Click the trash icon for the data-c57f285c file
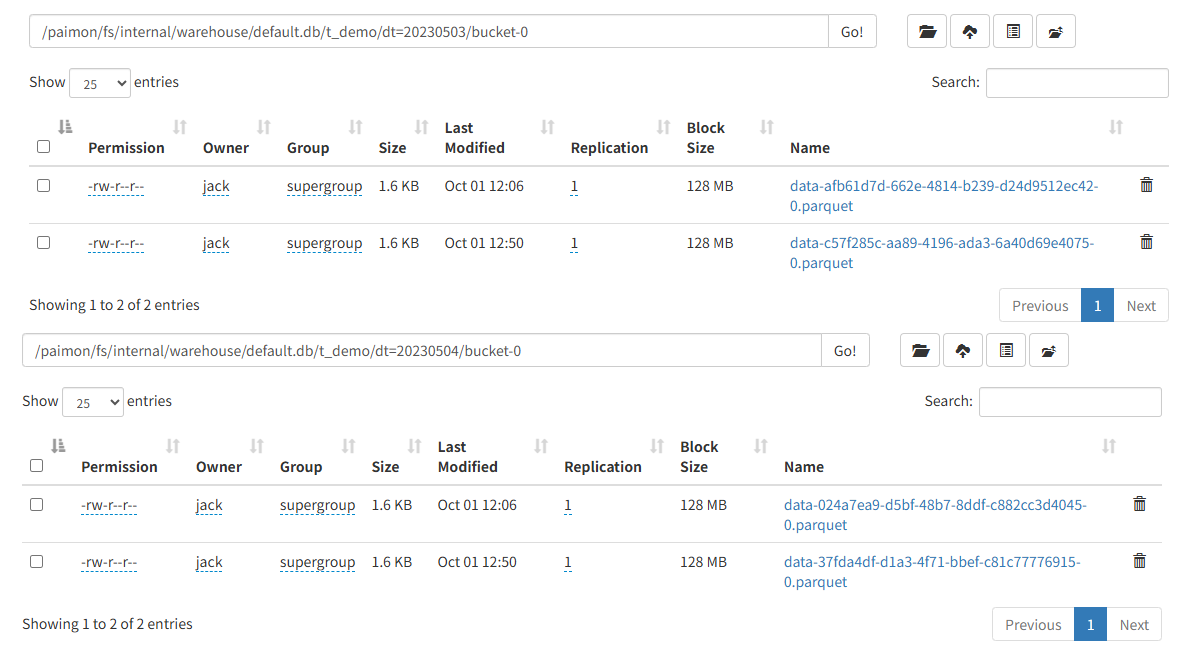Viewport: 1183px width, 648px height. point(1146,242)
